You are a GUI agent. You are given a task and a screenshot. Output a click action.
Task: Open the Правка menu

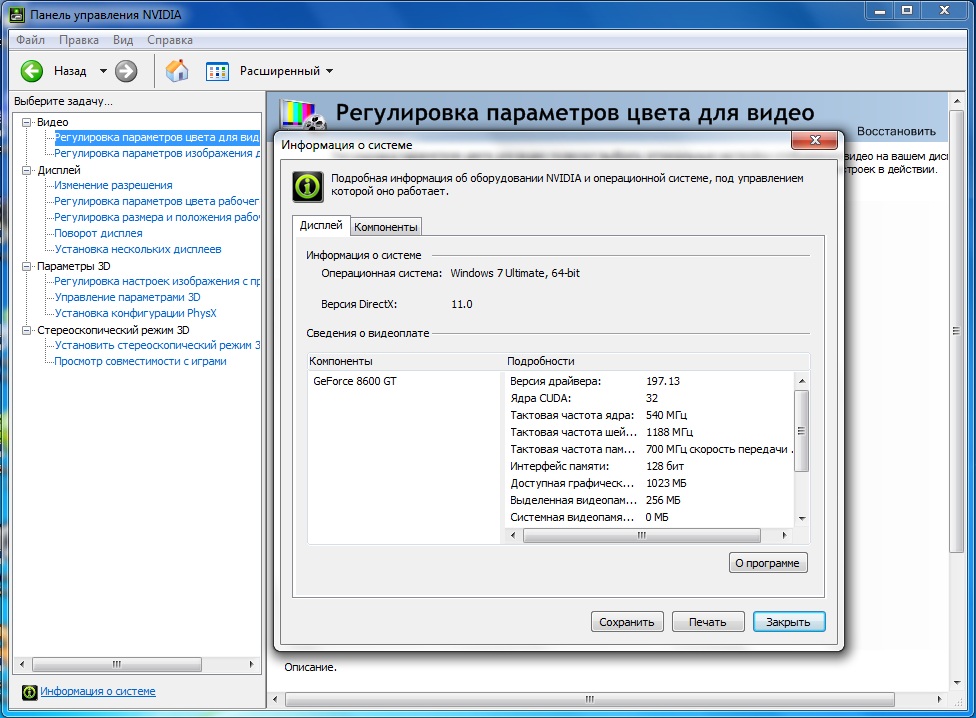(x=78, y=40)
